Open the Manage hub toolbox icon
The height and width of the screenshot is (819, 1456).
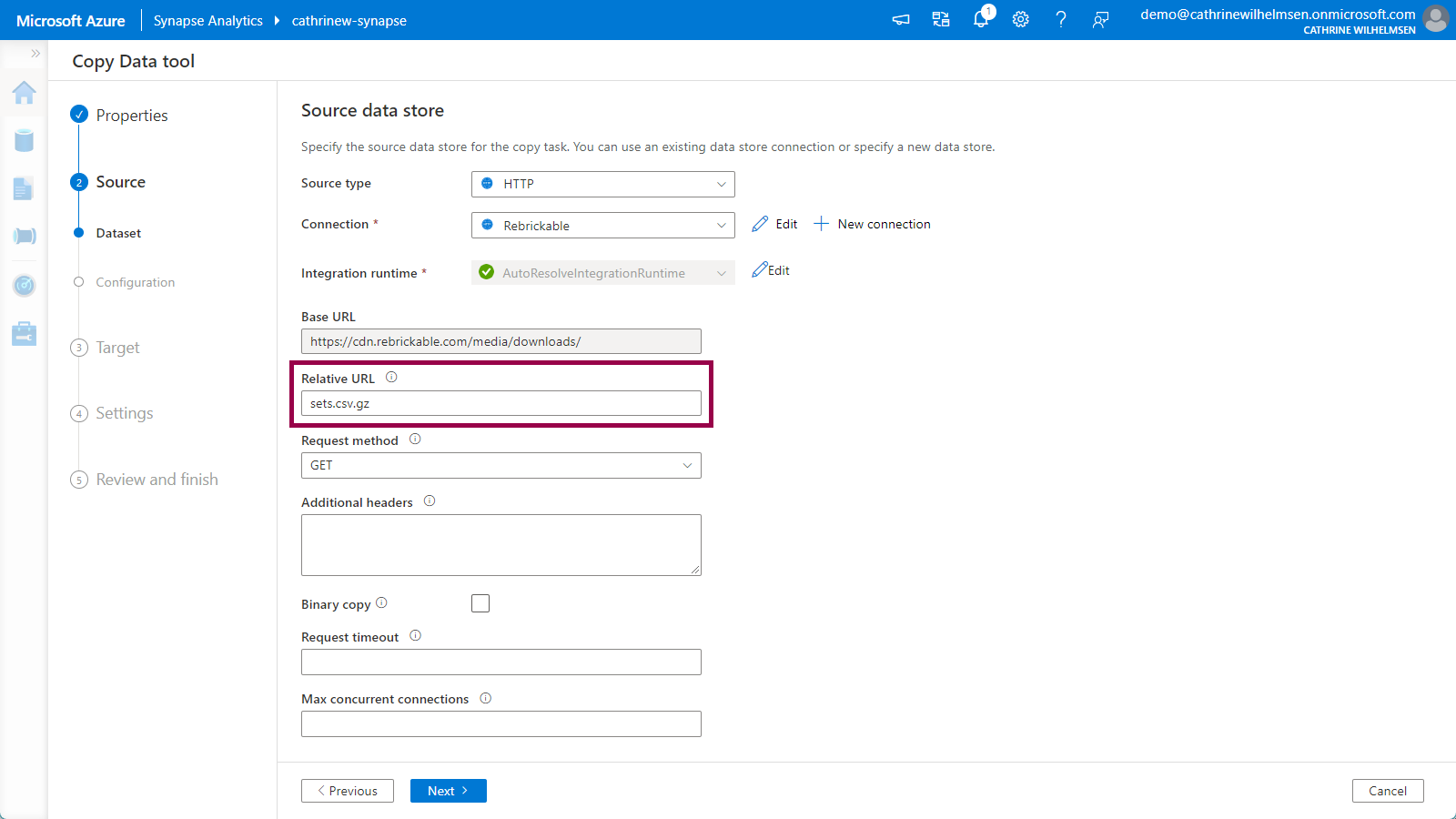pyautogui.click(x=25, y=334)
